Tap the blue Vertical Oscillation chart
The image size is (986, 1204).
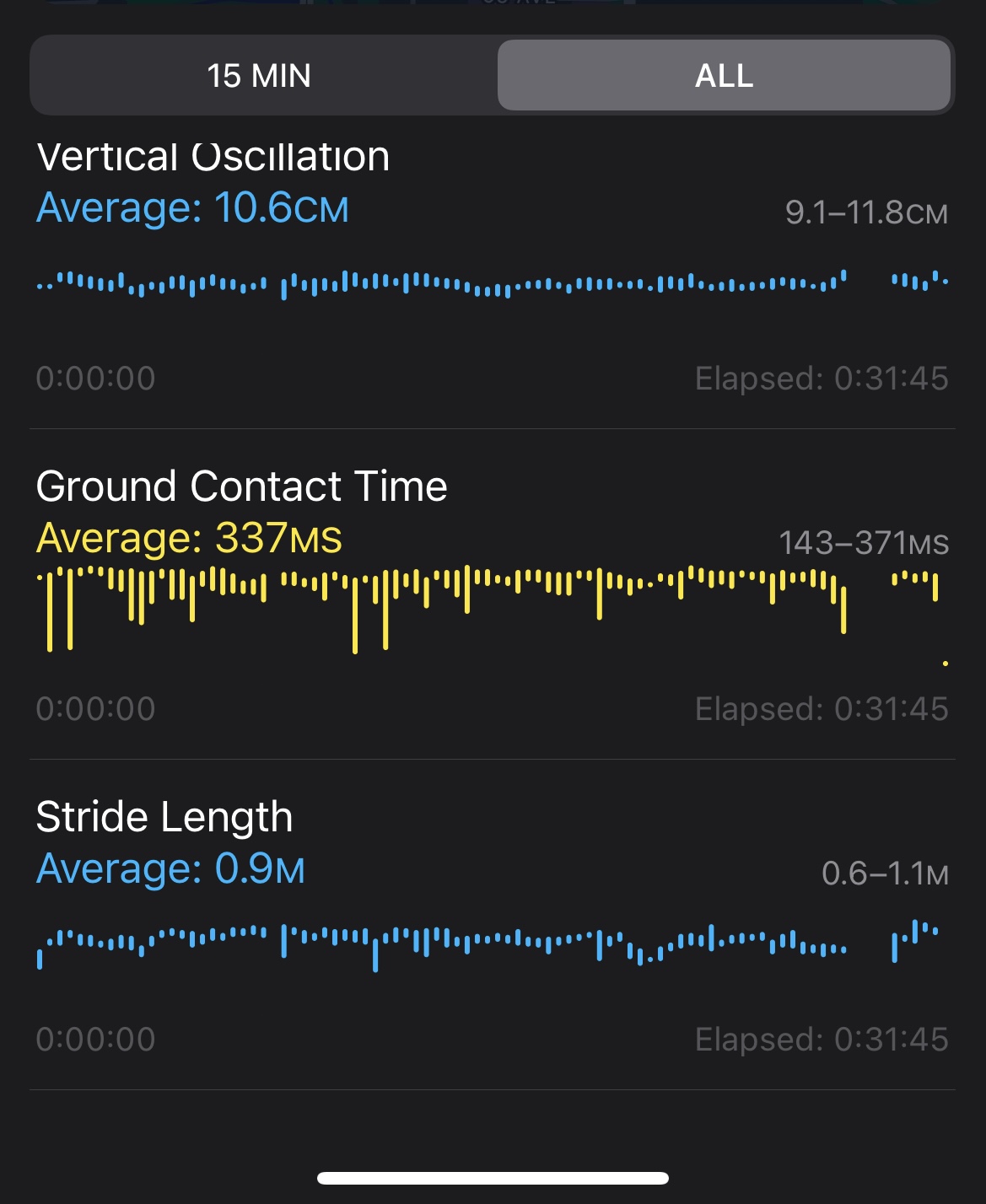[x=493, y=285]
